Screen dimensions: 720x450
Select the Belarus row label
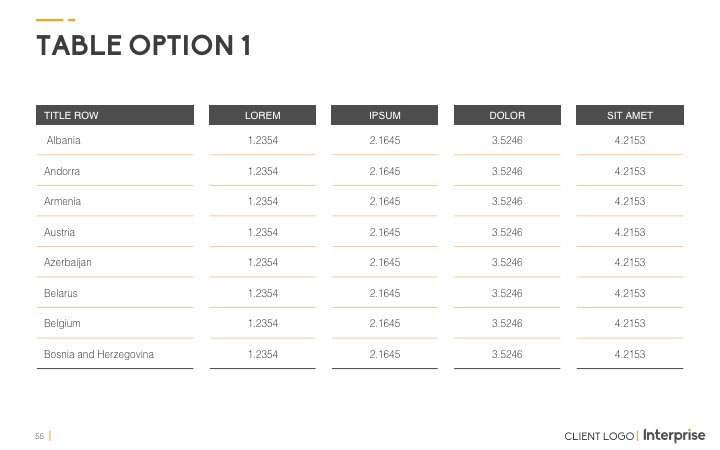pos(61,294)
